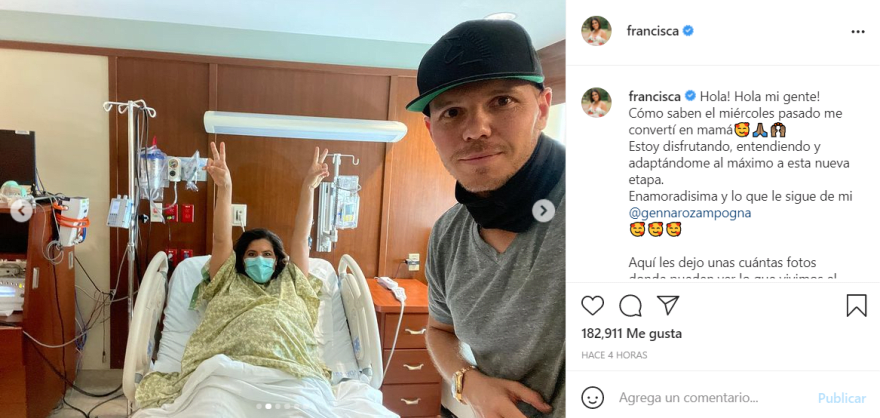Image resolution: width=880 pixels, height=418 pixels.
Task: Save post with the bookmark icon
Action: [856, 305]
